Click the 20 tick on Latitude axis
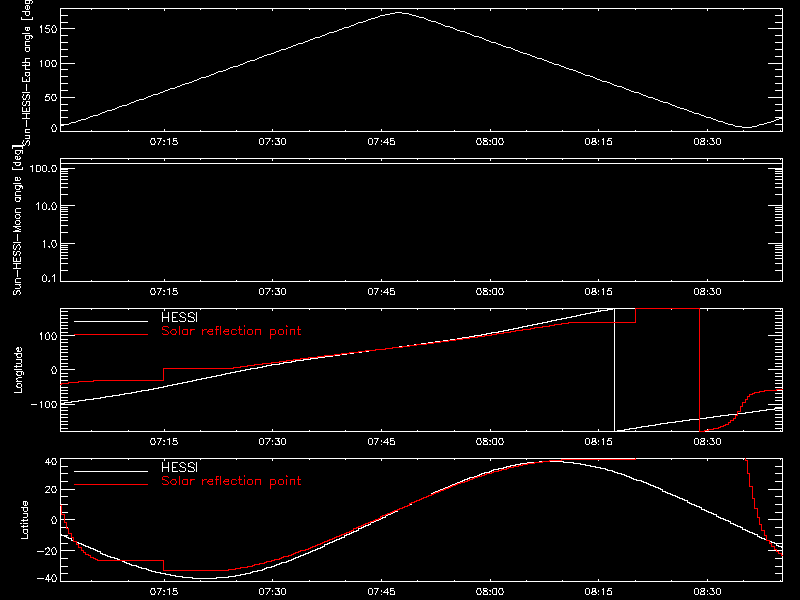This screenshot has width=800, height=600. click(x=51, y=490)
